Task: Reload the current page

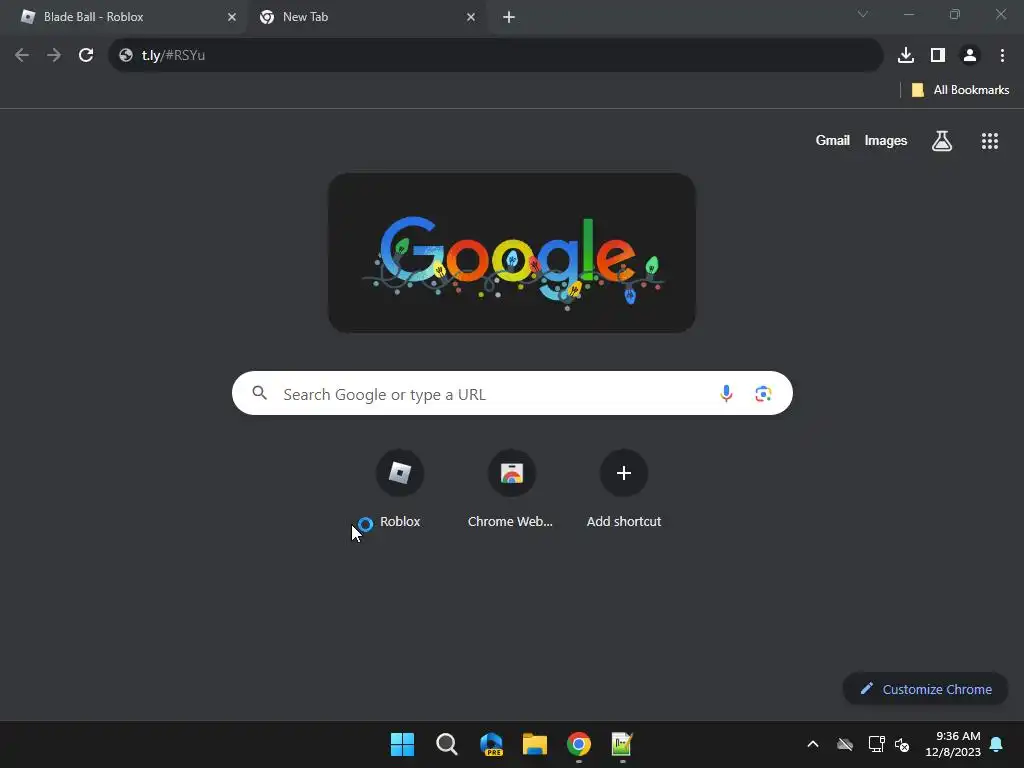Action: click(86, 55)
